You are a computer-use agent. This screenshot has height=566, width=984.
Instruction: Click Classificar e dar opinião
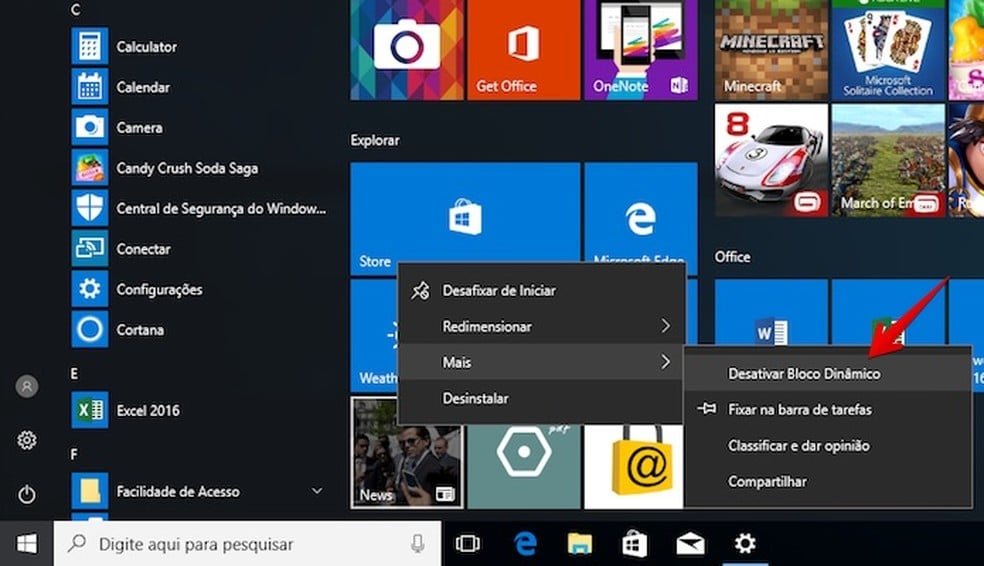798,446
